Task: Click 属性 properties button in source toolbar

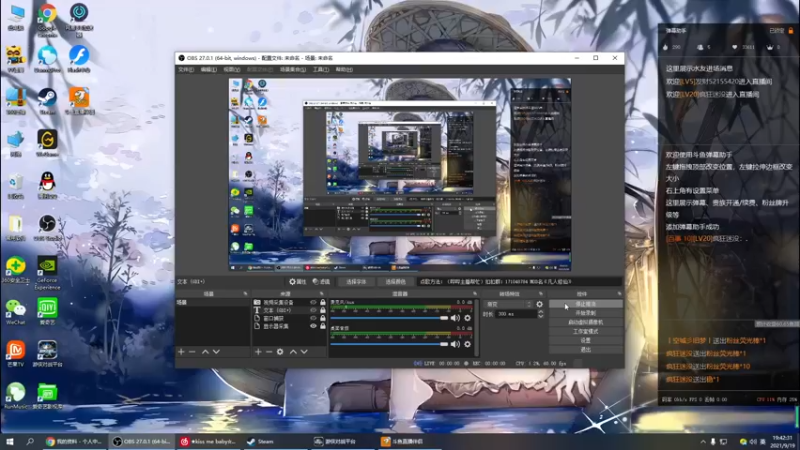Action: [297, 282]
